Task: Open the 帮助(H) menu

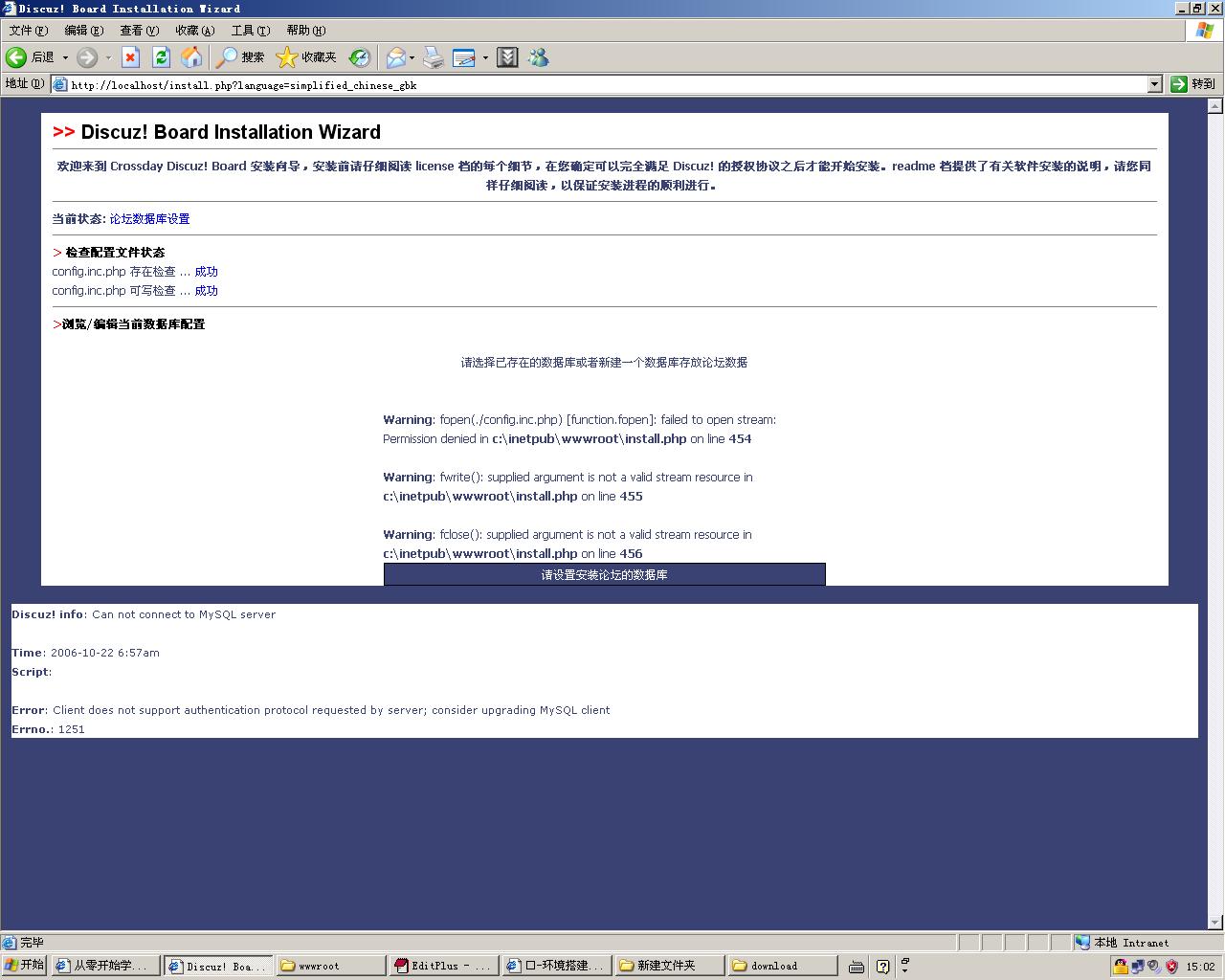Action: 306,31
